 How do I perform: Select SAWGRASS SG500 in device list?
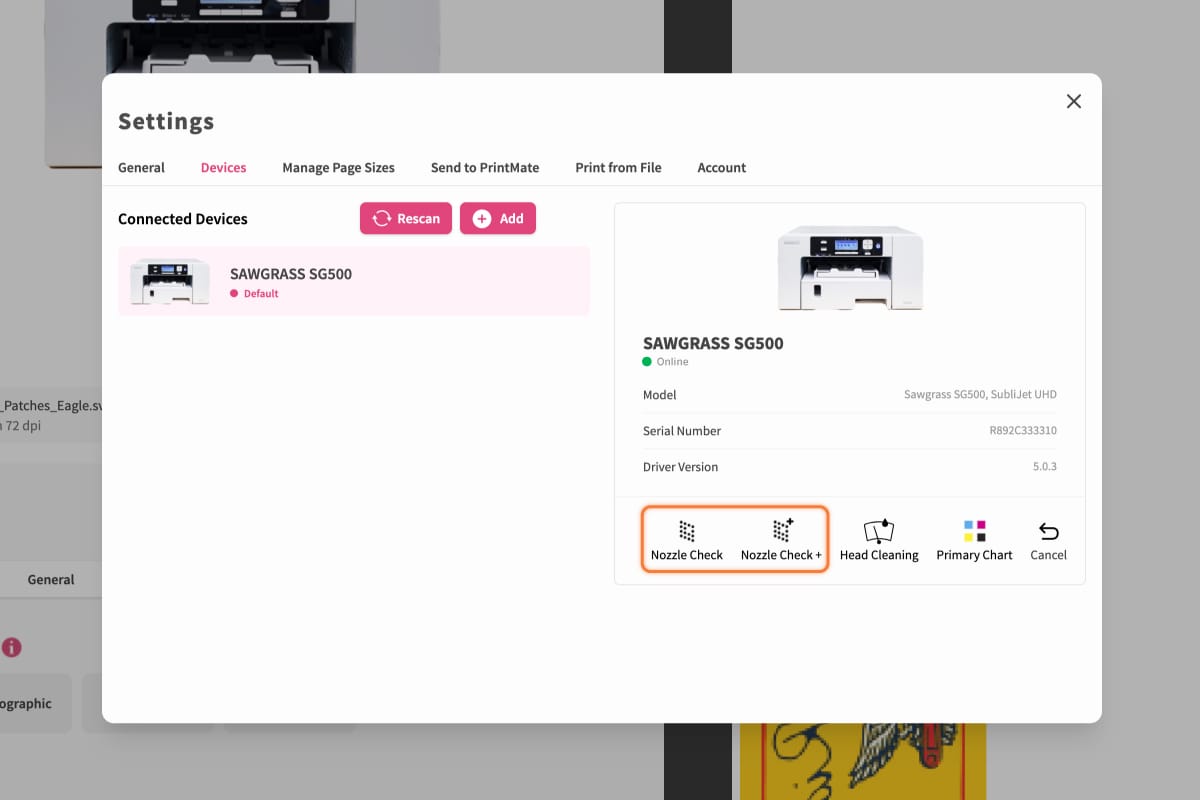354,281
